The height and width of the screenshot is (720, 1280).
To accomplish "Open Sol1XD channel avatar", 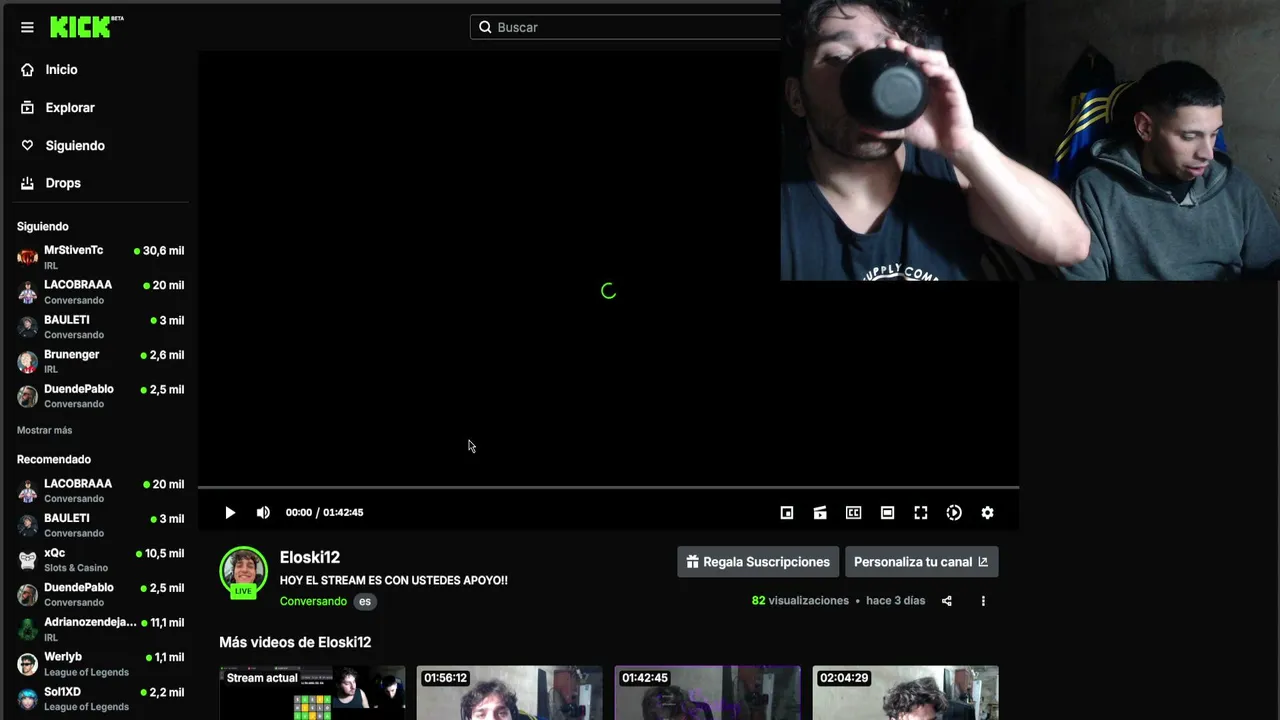I will pos(28,699).
